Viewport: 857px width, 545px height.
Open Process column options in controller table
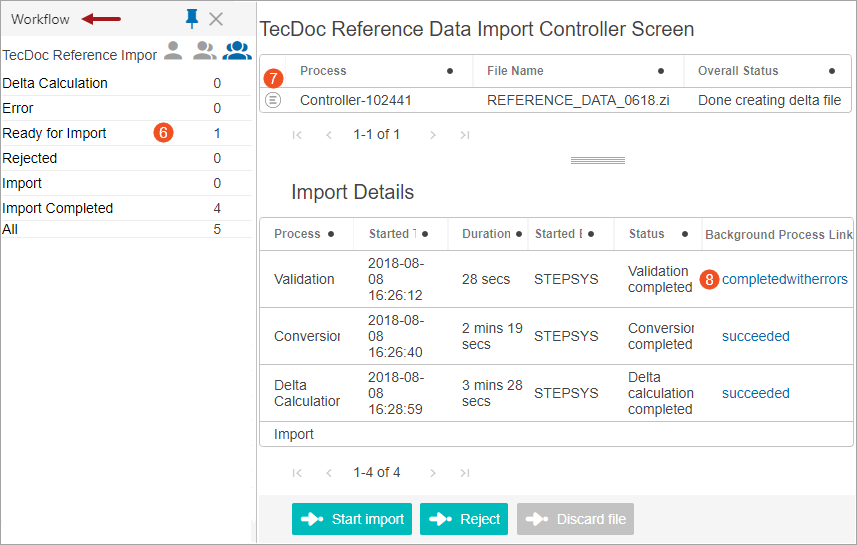tap(450, 71)
